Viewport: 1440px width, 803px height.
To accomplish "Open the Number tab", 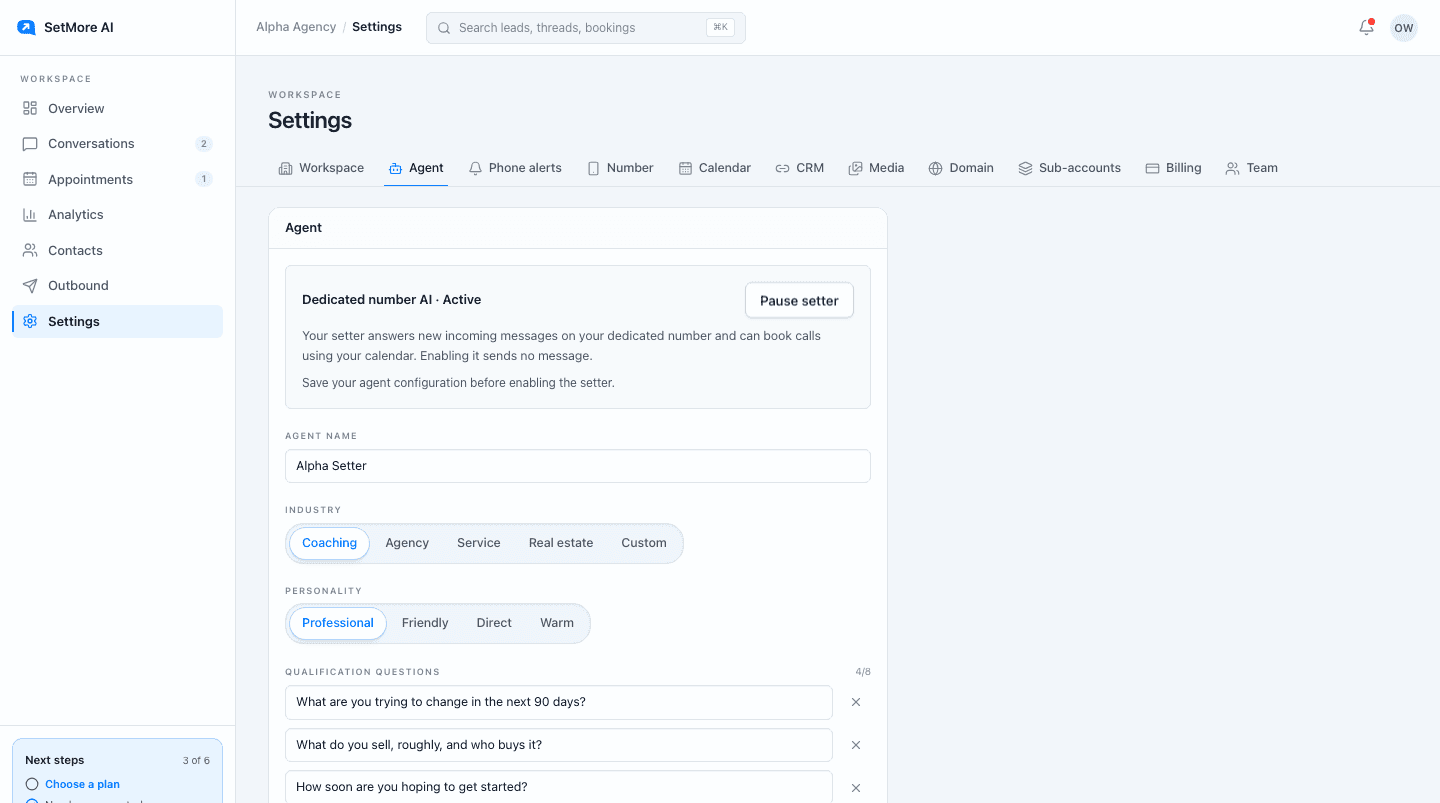I will pos(620,168).
